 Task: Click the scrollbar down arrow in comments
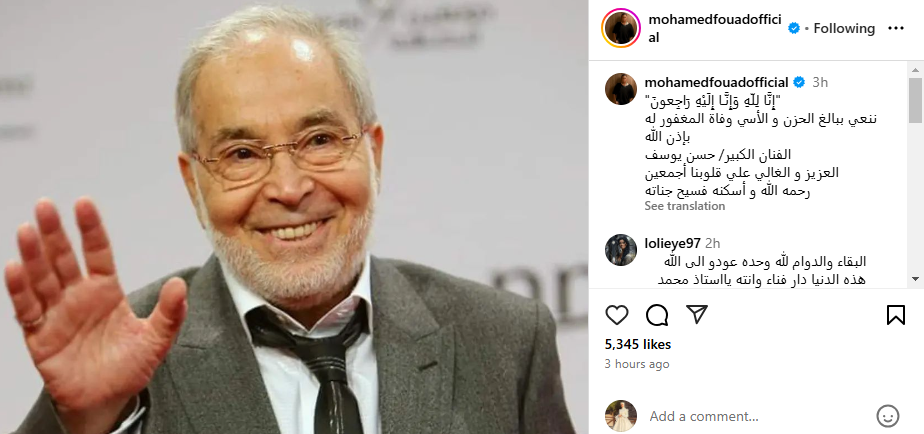click(915, 279)
